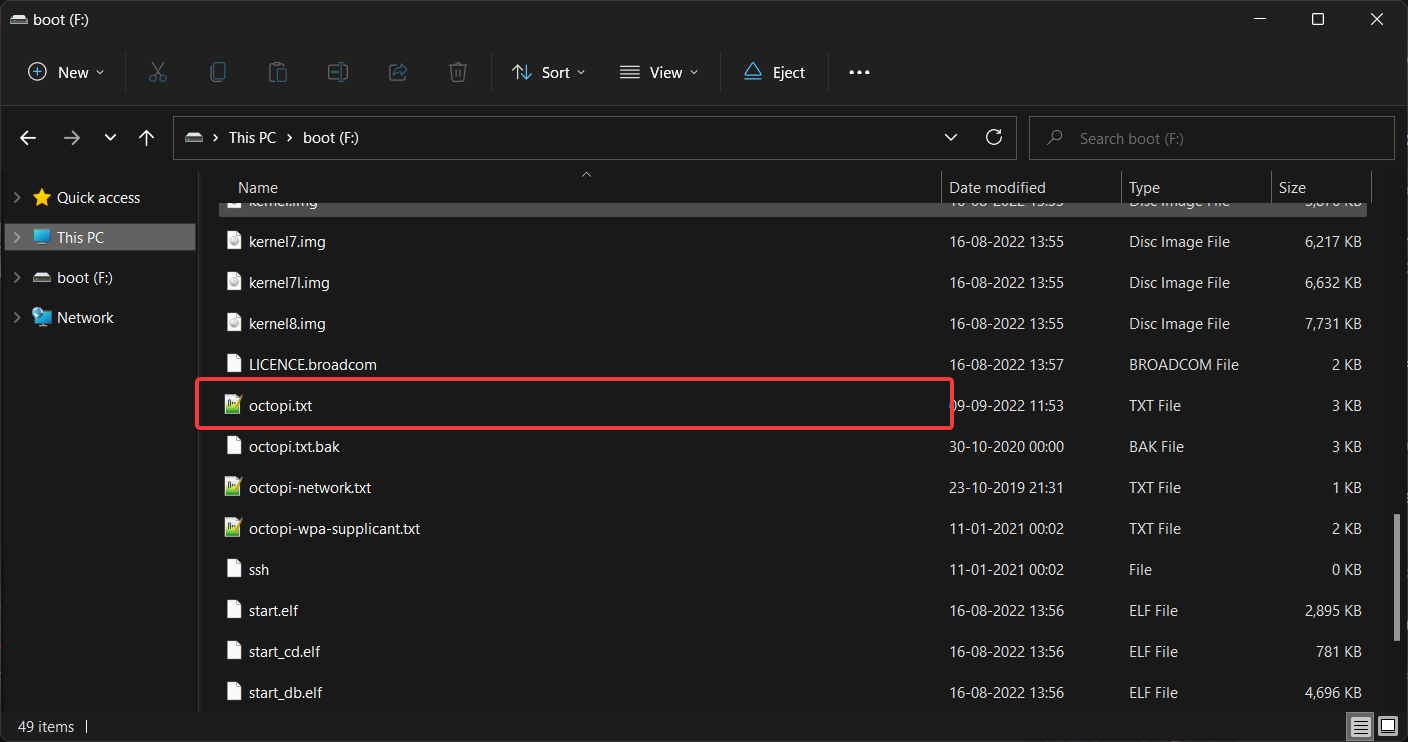Switch to large thumbnails view icon
This screenshot has width=1408, height=742.
coord(1388,725)
